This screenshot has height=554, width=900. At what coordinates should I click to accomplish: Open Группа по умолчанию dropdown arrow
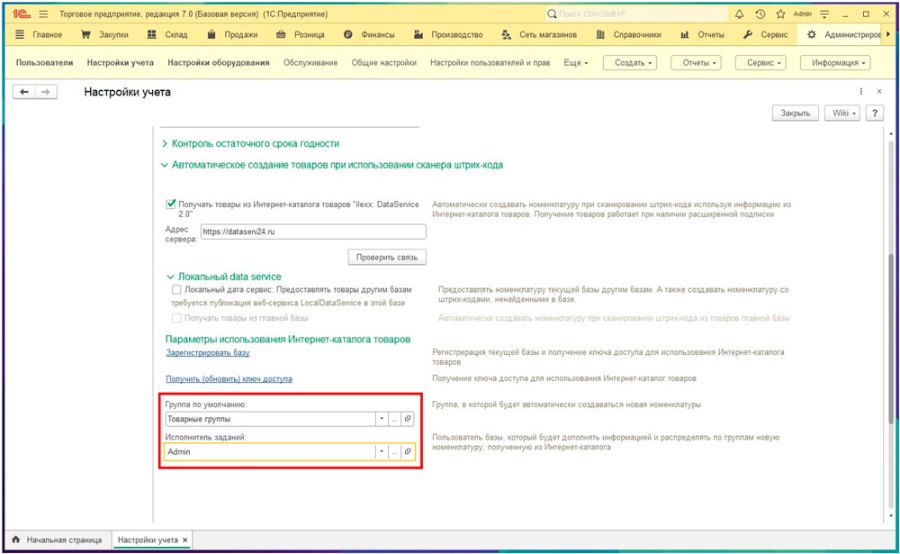tap(381, 419)
